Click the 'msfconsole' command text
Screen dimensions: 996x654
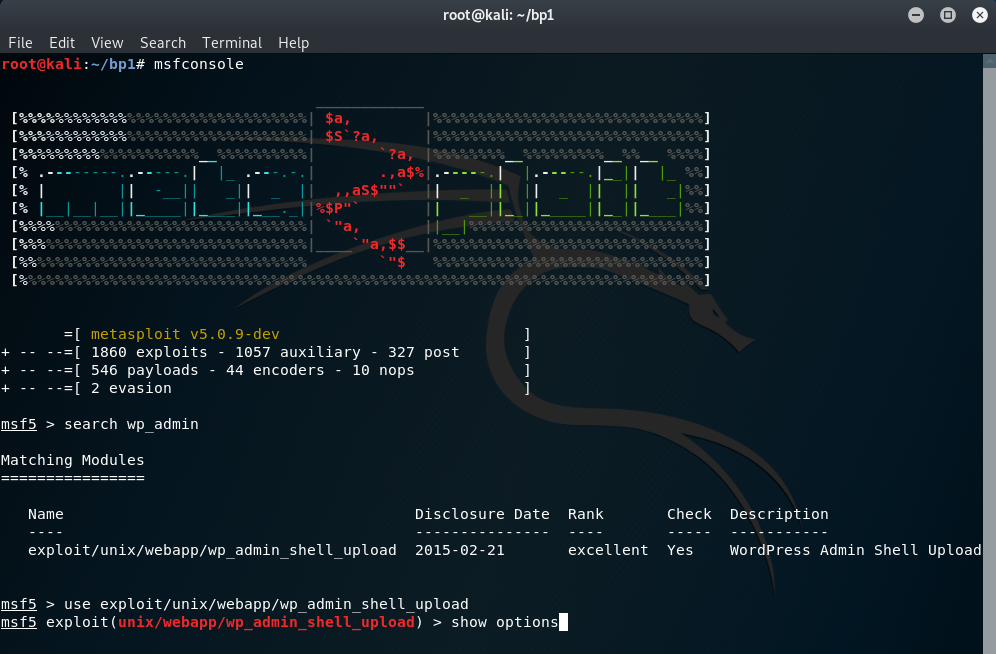tap(199, 64)
